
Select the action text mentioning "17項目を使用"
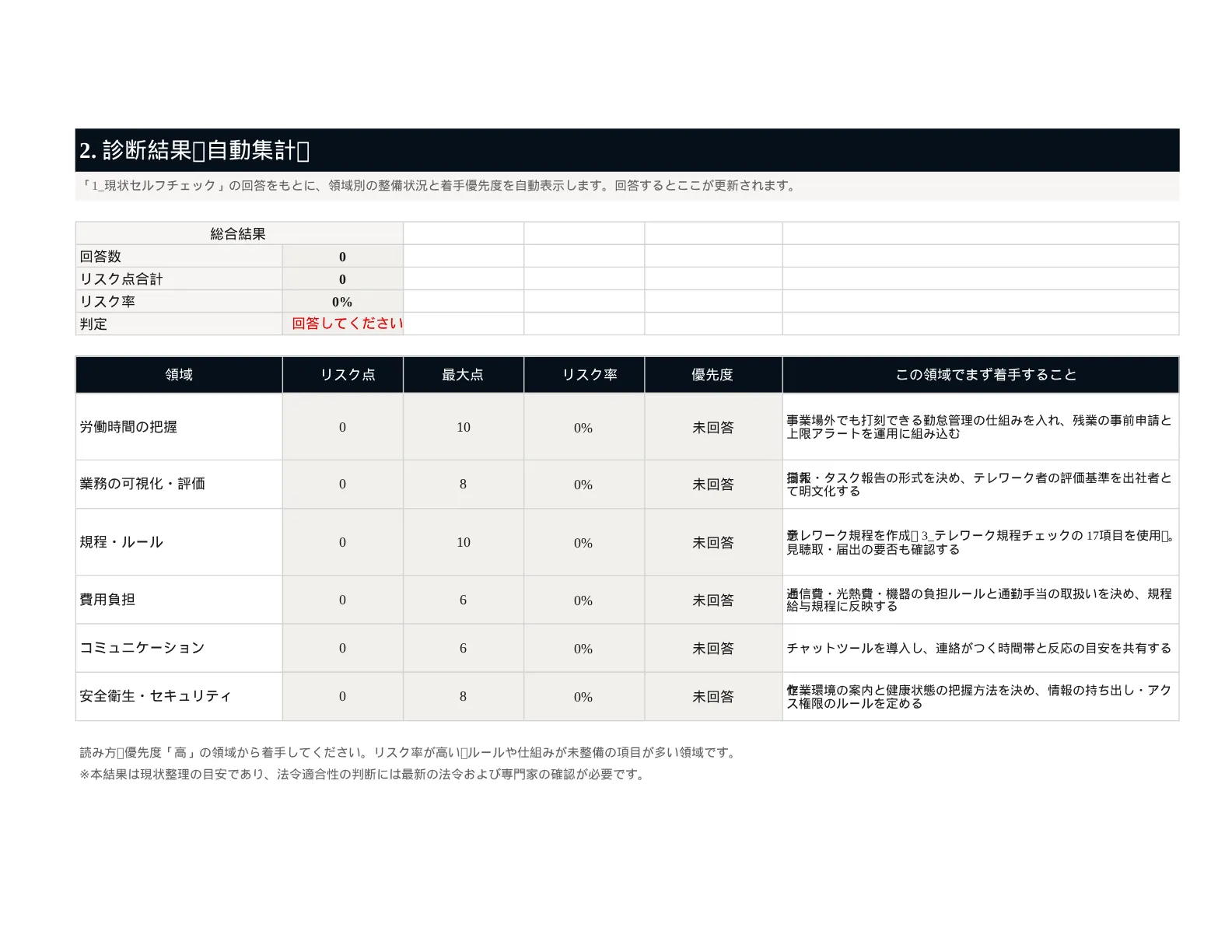pos(980,542)
